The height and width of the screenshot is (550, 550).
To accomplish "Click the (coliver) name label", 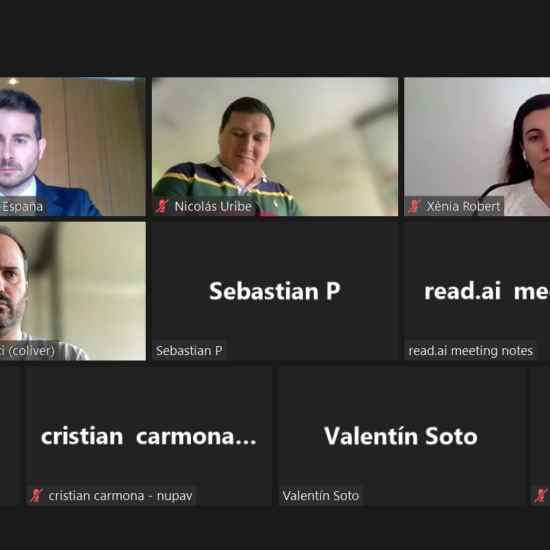I will click(27, 351).
